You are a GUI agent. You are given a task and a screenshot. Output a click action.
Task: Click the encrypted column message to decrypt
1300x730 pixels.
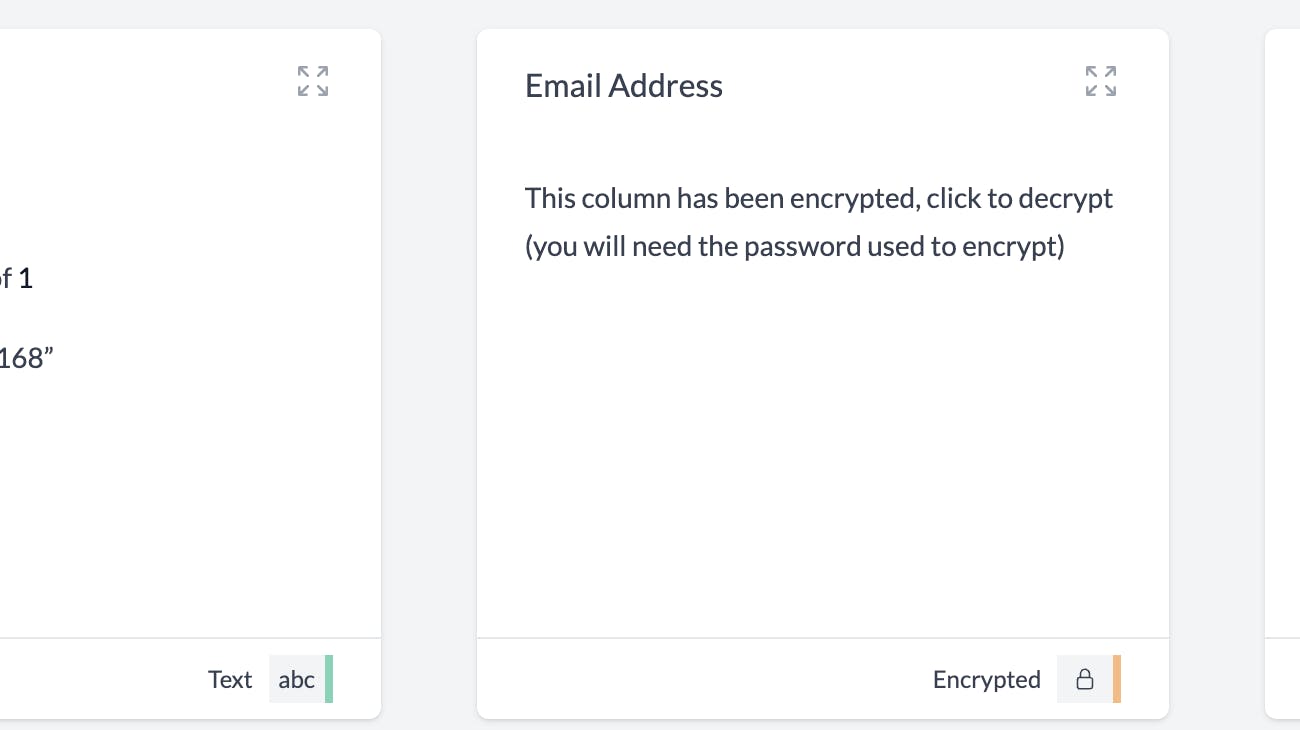[x=818, y=221]
